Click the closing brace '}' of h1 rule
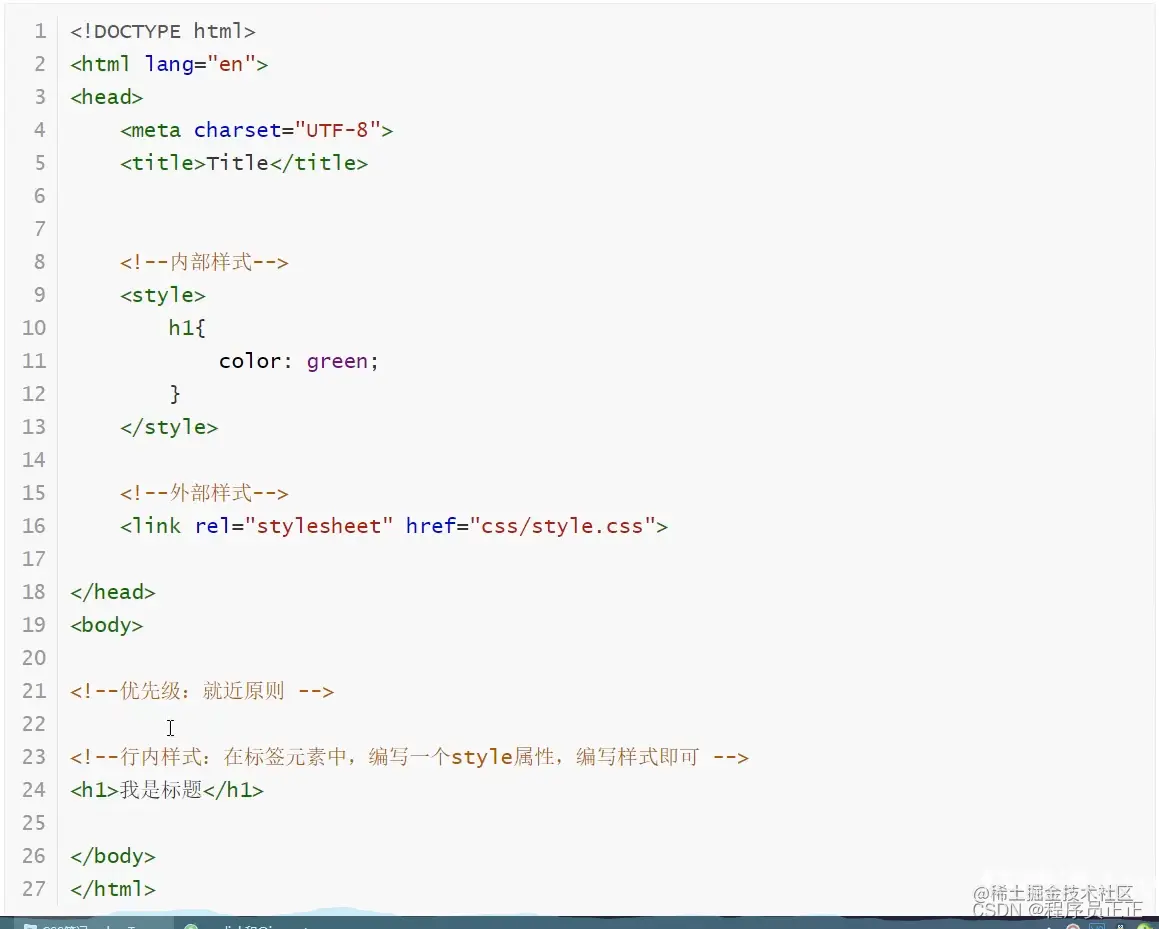Image resolution: width=1159 pixels, height=929 pixels. pyautogui.click(x=175, y=394)
